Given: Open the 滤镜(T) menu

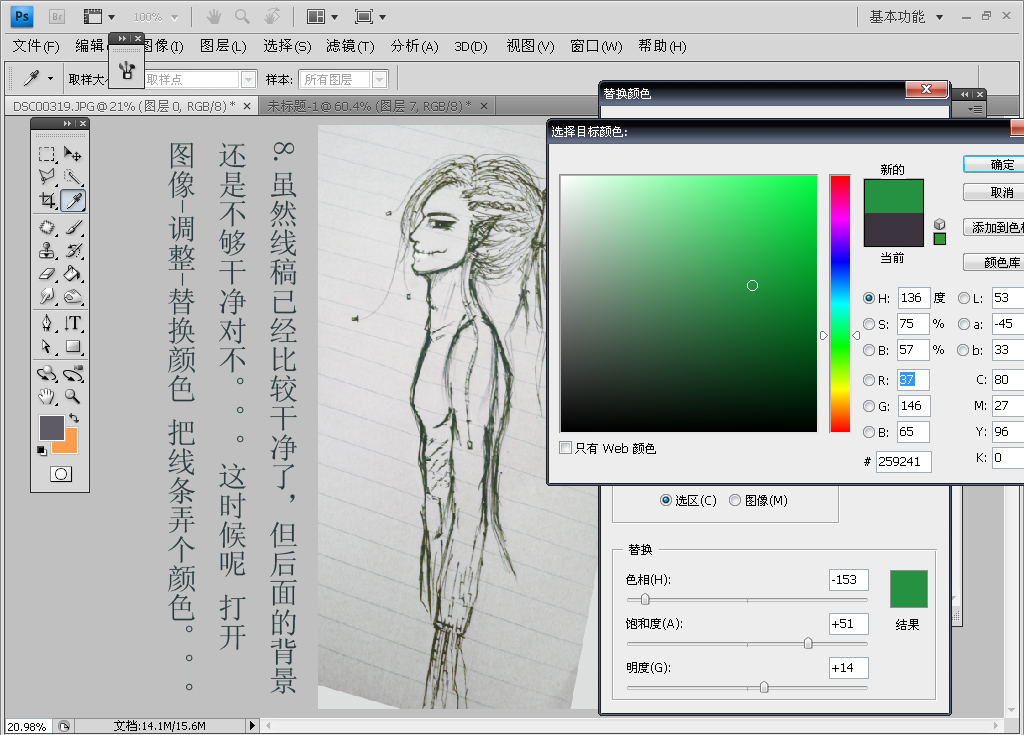Looking at the screenshot, I should pos(350,46).
